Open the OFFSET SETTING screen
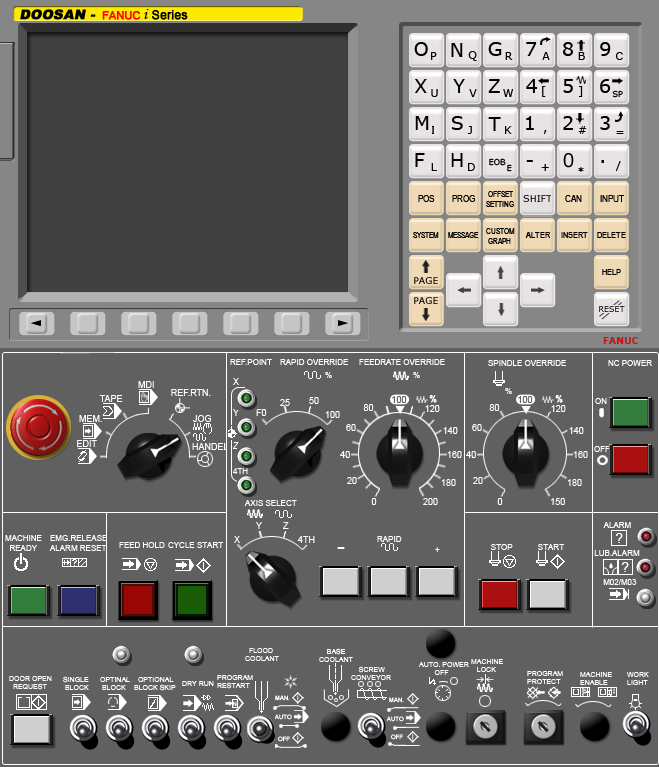 pos(500,198)
